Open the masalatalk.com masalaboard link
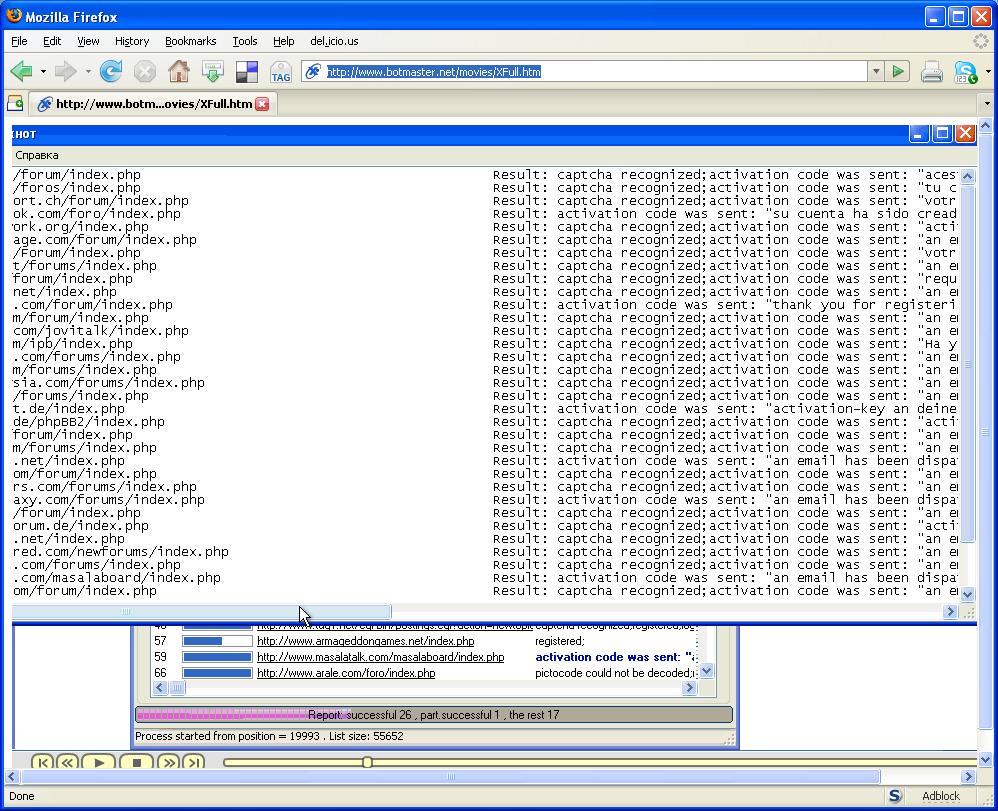The height and width of the screenshot is (811, 998). click(x=380, y=657)
